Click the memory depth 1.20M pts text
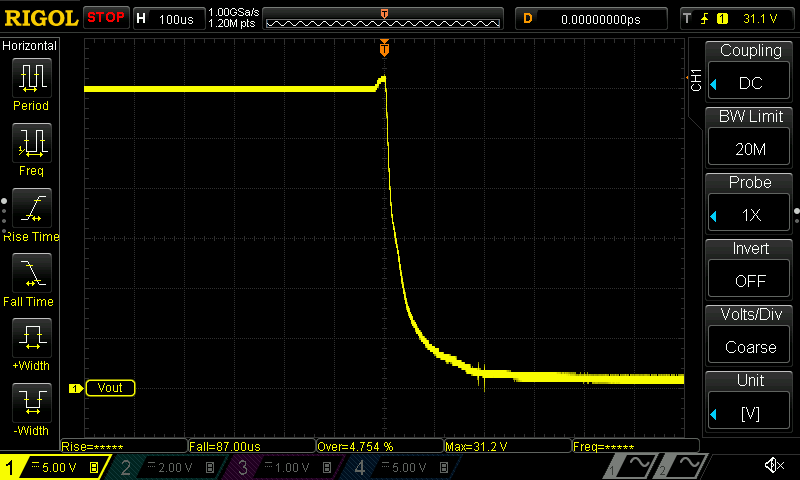The height and width of the screenshot is (480, 800). coord(232,23)
